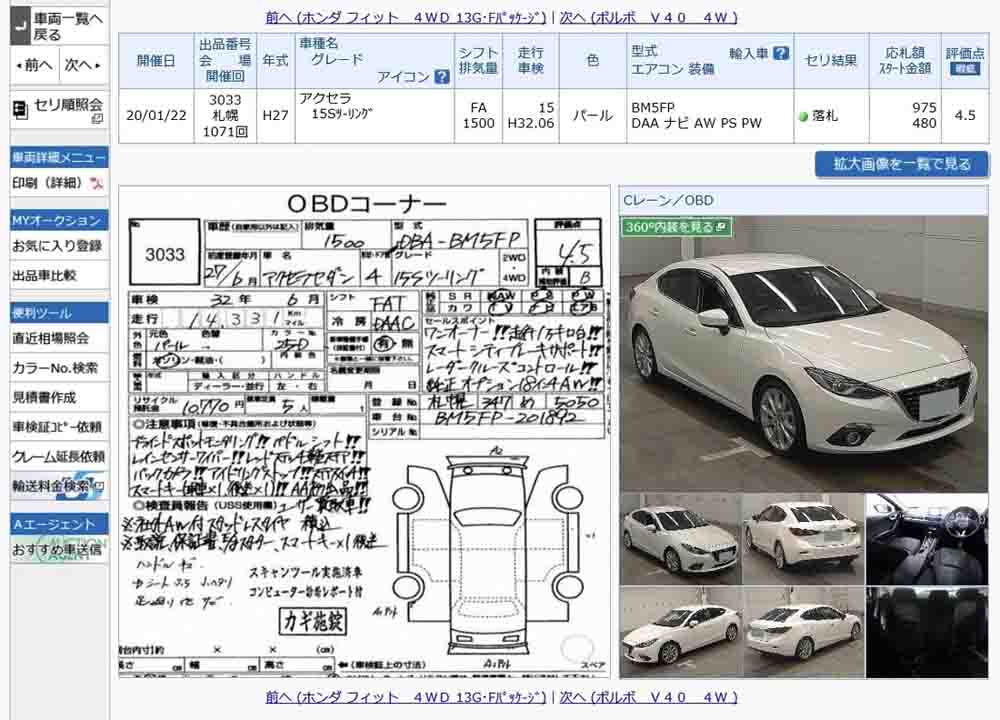Click the green status dot beside 落札
Viewport: 1000px width, 720px height.
point(804,117)
